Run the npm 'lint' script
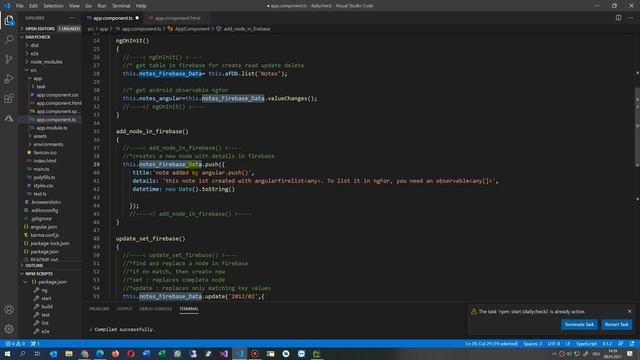 (45, 323)
